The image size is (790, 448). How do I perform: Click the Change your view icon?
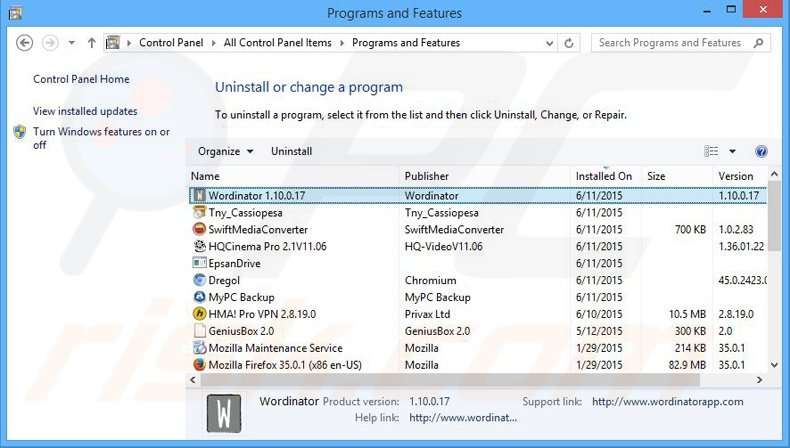711,151
